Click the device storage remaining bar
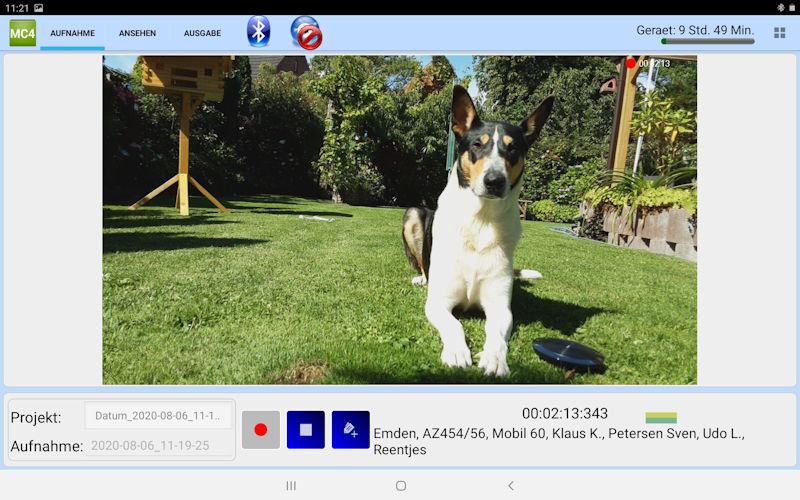Viewport: 800px width, 500px height. (707, 42)
